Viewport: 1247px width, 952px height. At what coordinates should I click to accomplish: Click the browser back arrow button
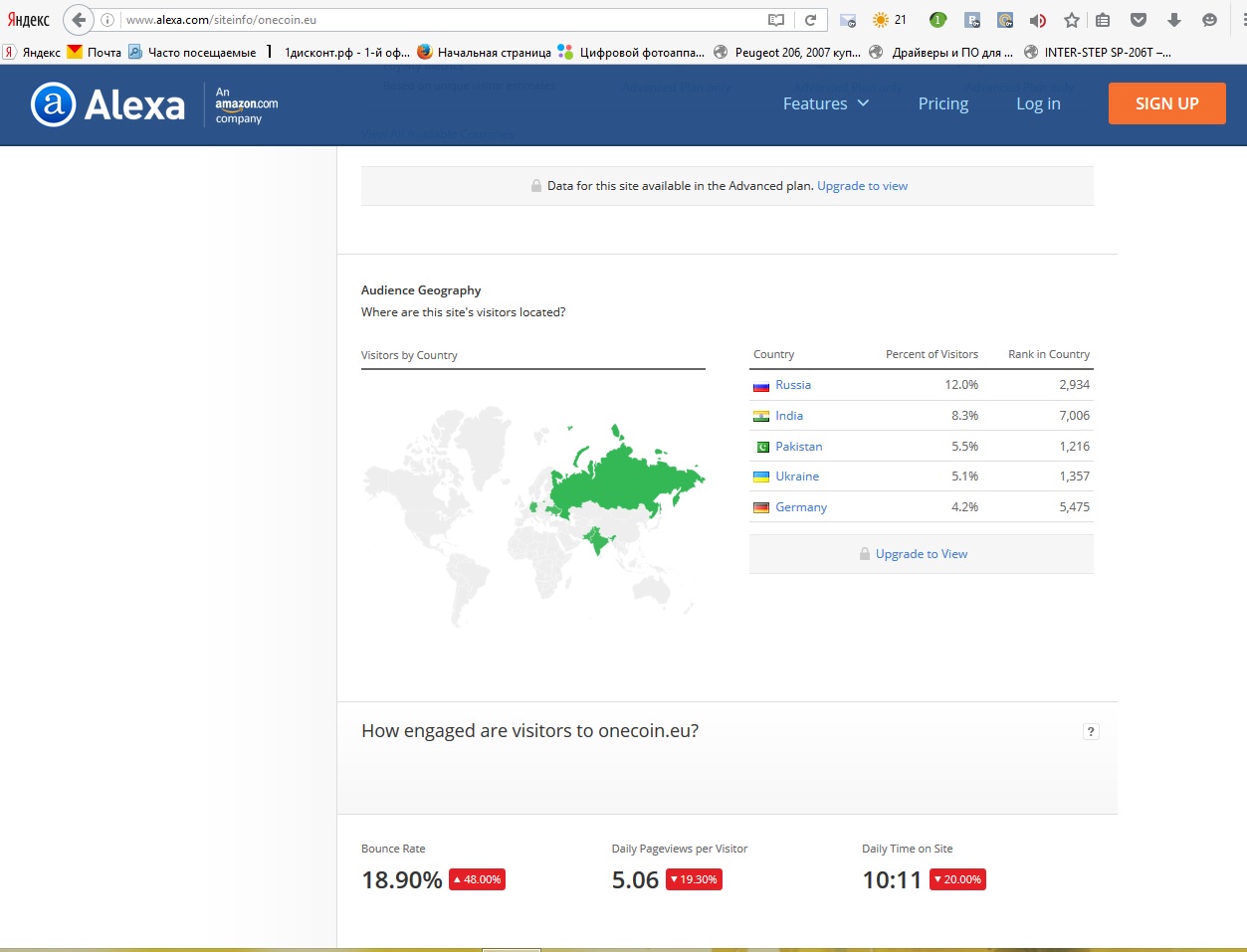pos(79,20)
